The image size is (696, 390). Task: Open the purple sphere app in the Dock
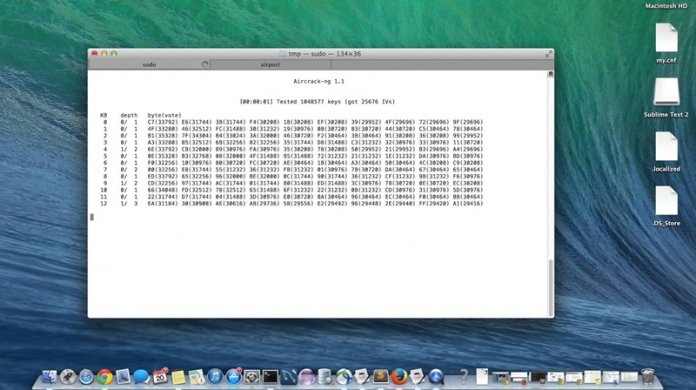click(307, 377)
